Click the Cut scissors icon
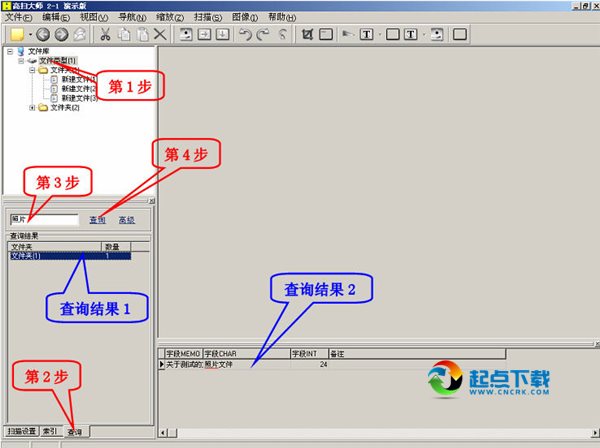Image resolution: width=600 pixels, height=448 pixels. (105, 34)
